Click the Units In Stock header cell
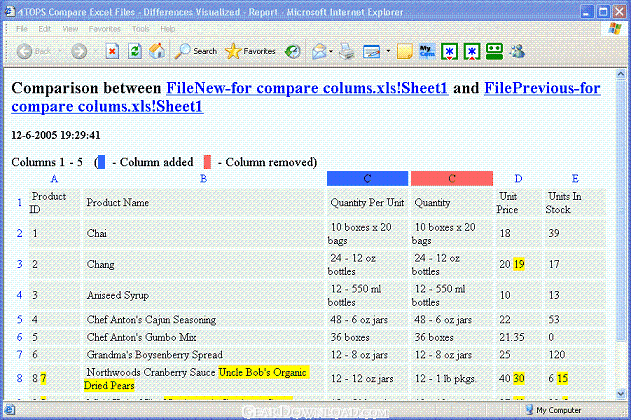This screenshot has height=420, width=631. coord(575,203)
